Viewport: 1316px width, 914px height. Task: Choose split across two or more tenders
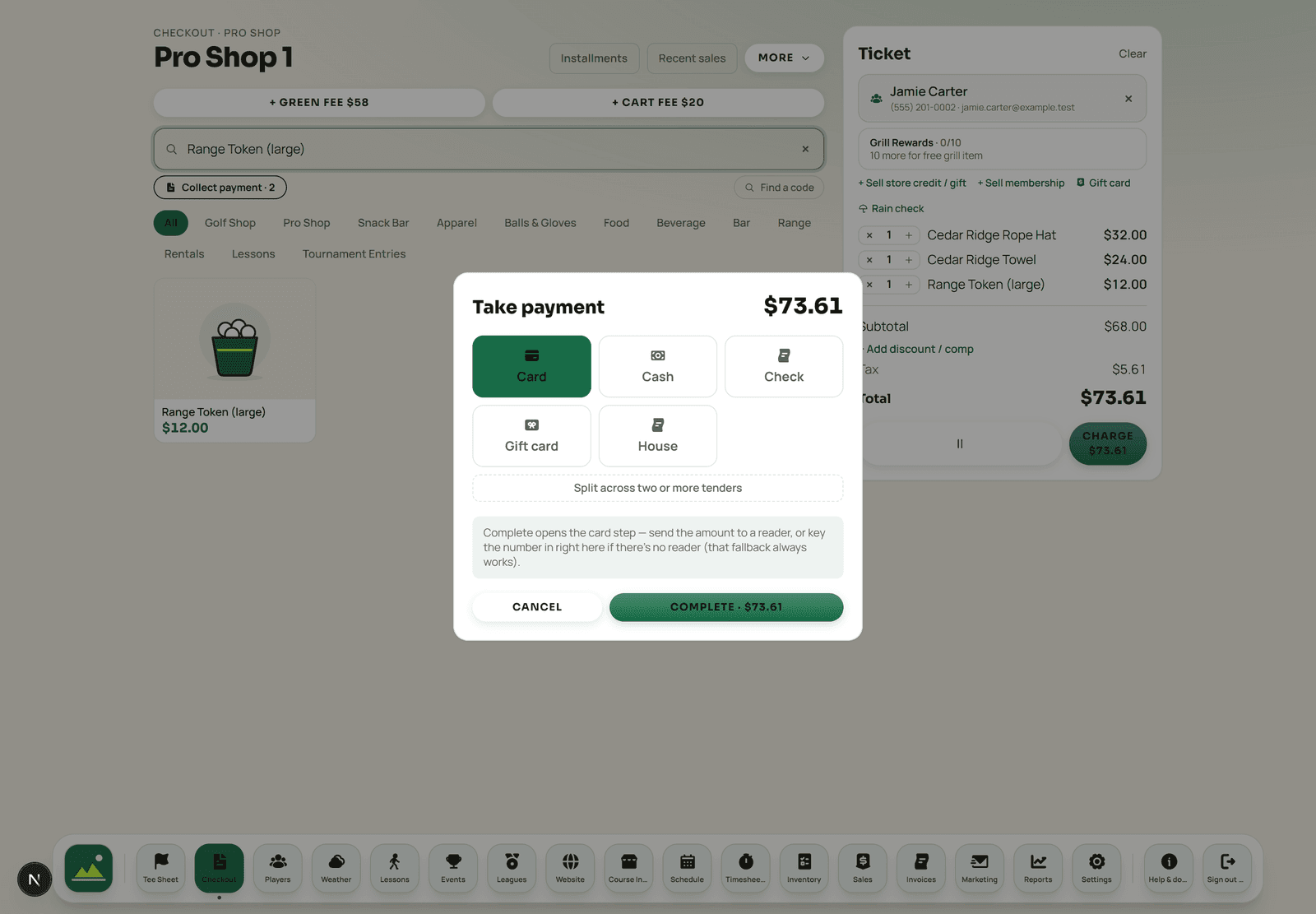pos(658,488)
